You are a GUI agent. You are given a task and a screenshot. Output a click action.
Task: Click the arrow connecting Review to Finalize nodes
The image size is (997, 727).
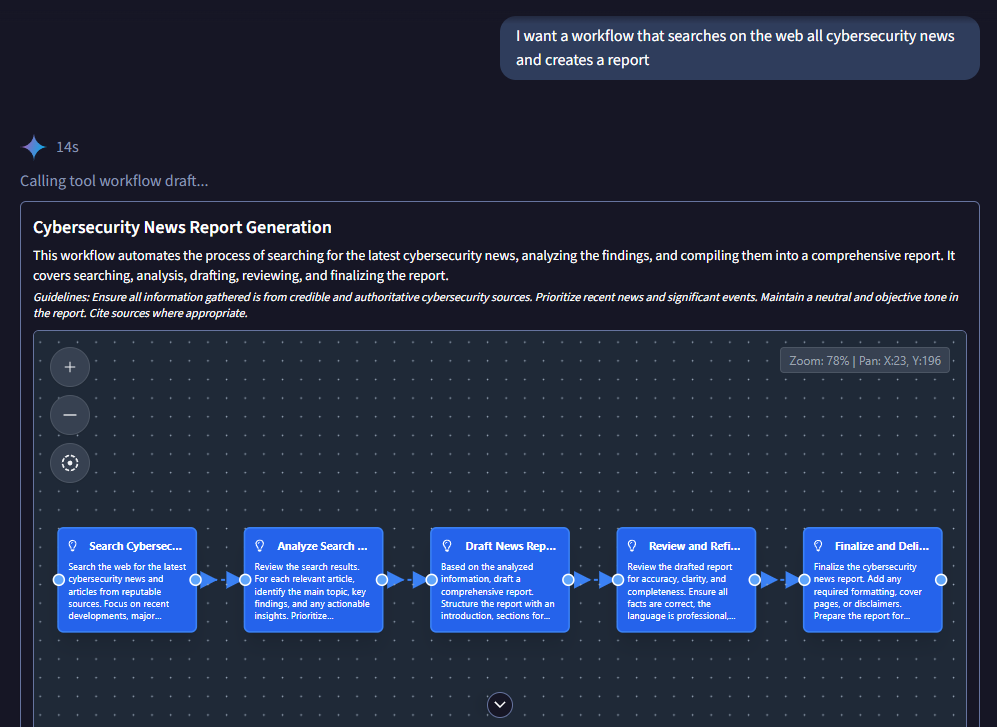click(x=783, y=580)
